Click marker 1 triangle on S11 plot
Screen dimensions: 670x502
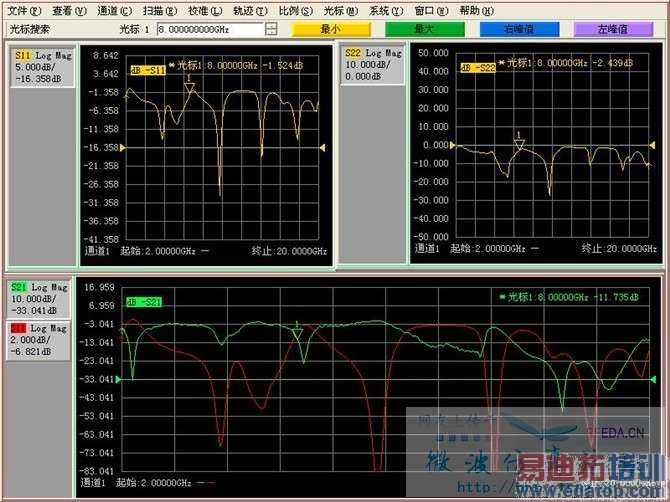[189, 88]
